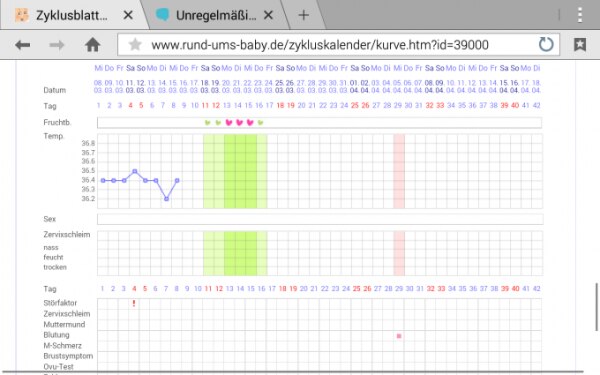Viewport: 600px width, 375px height.
Task: Select the last temperature point on day 8
Action: (x=177, y=180)
